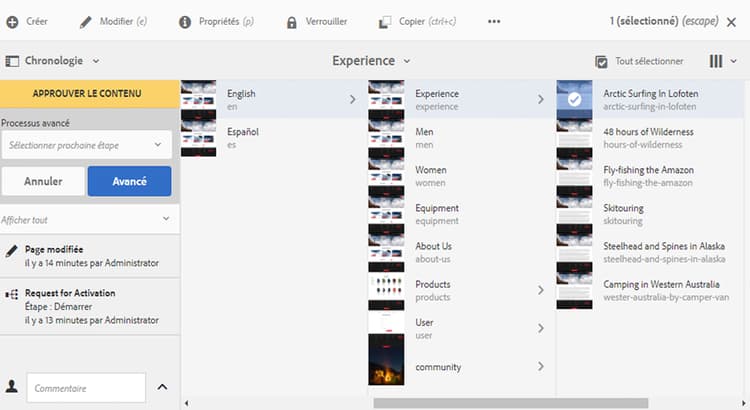The height and width of the screenshot is (410, 750).
Task: Open Sélectionner prochaine étape dropdown
Action: [87, 144]
